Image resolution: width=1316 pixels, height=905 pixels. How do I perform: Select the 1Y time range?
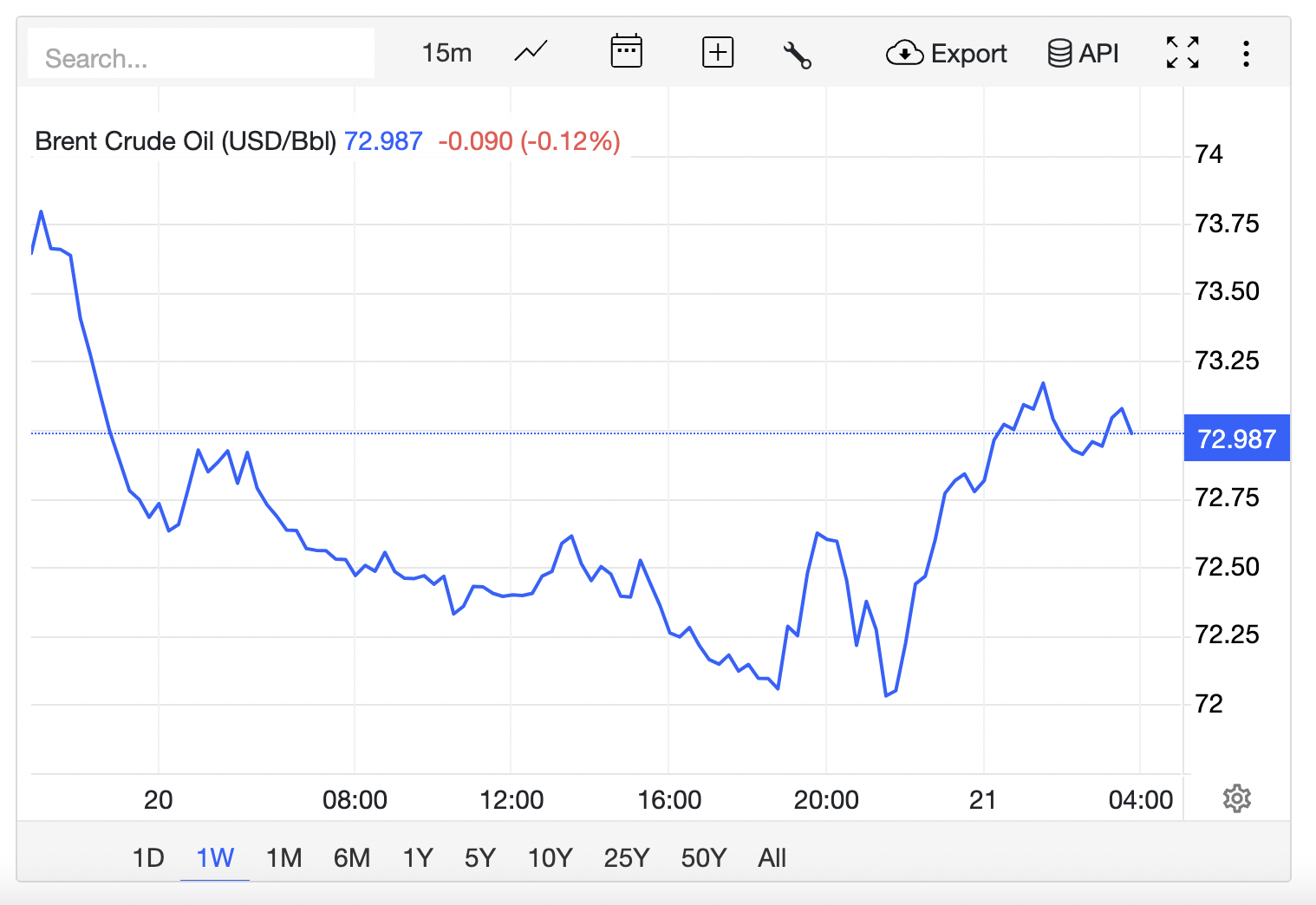(x=418, y=857)
